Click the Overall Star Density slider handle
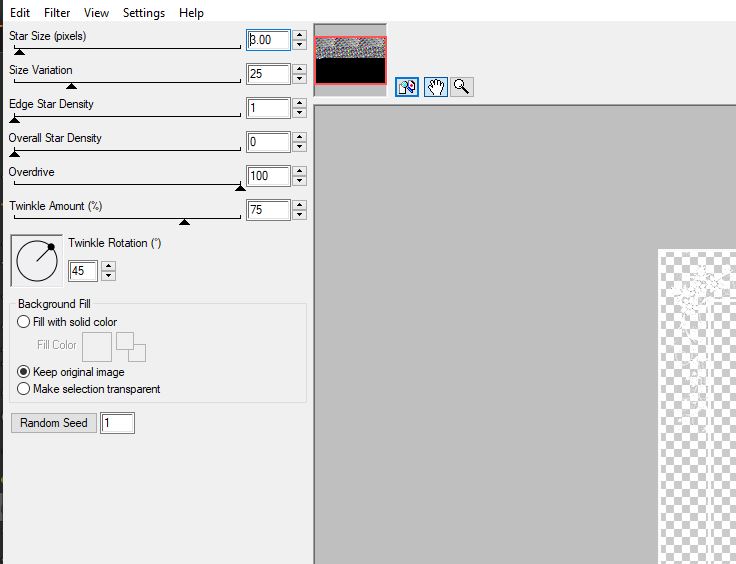This screenshot has width=736, height=564. click(15, 153)
